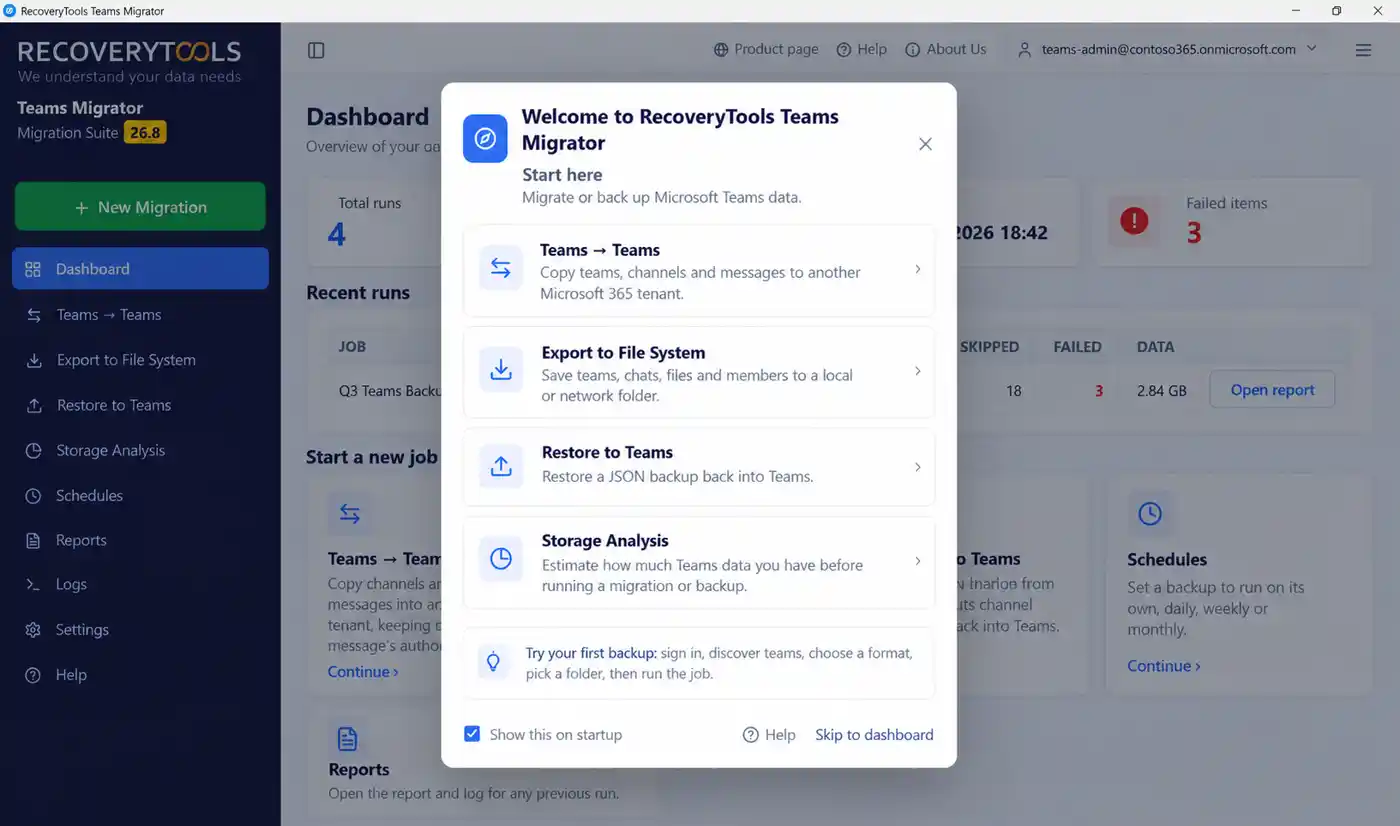Screen dimensions: 1400x826
Task: Click the 26.8 version badge in the sidebar
Action: click(145, 132)
